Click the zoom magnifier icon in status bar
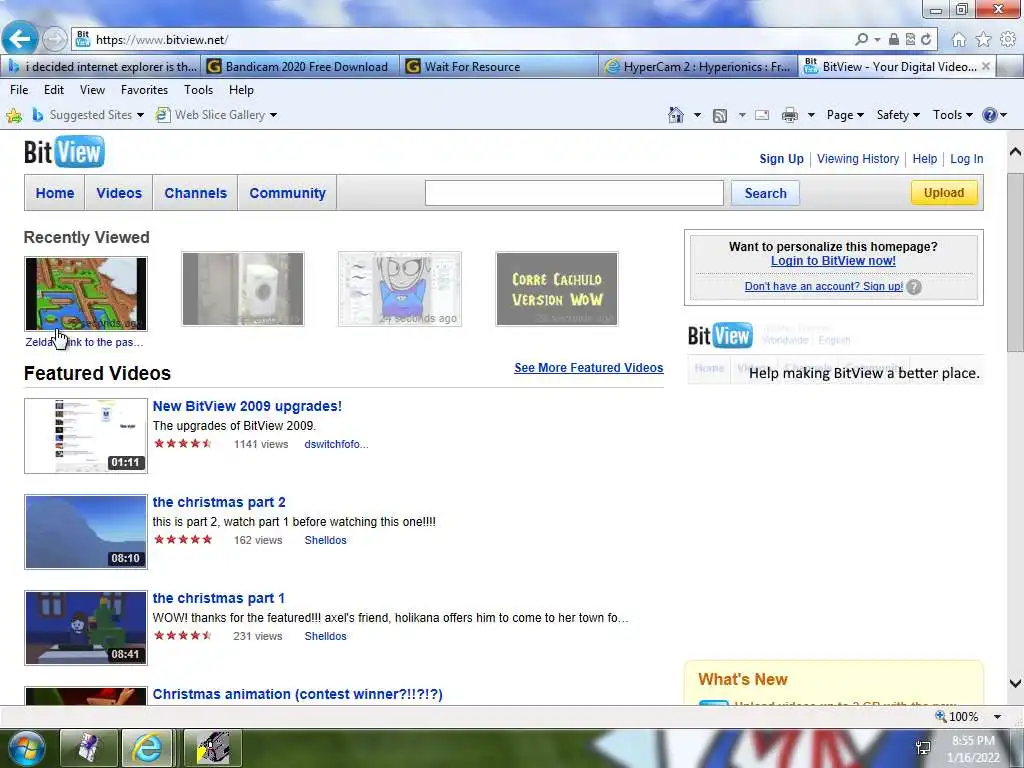This screenshot has width=1024, height=768. [x=940, y=716]
